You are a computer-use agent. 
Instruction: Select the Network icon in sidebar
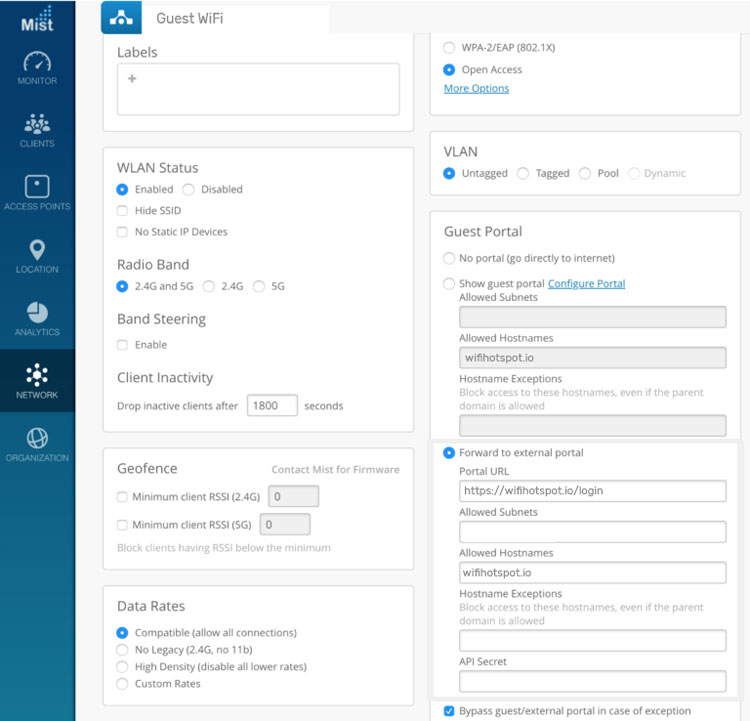click(x=37, y=376)
